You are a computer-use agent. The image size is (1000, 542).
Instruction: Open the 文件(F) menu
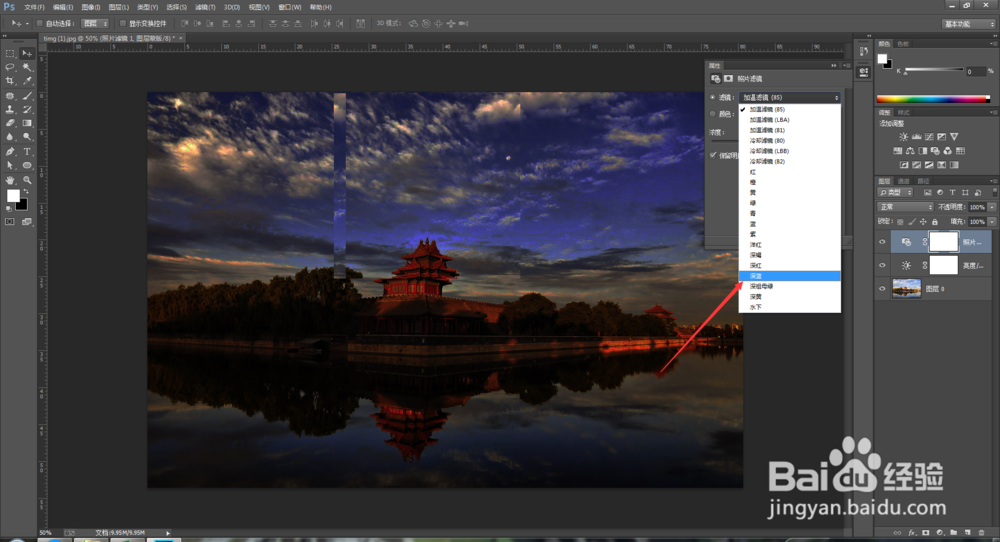pyautogui.click(x=34, y=7)
